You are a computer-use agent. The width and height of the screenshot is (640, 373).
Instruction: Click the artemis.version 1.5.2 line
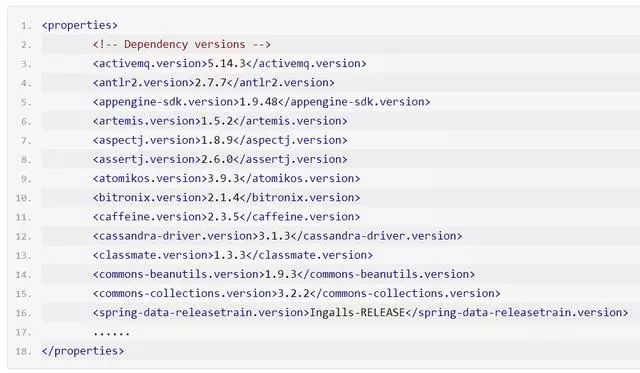(220, 121)
